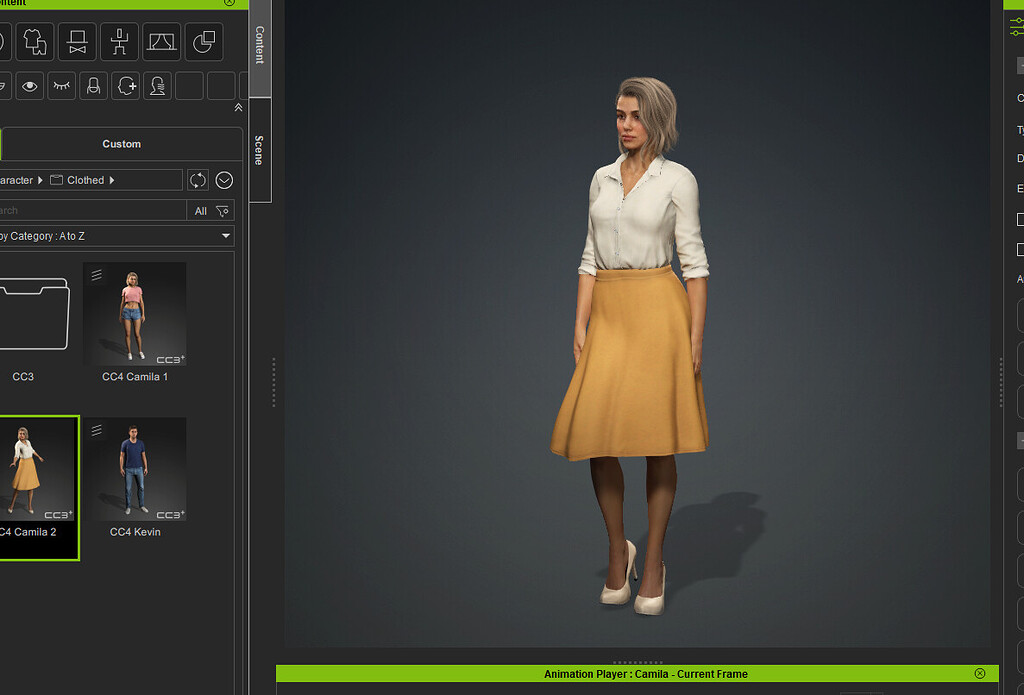
Task: Collapse the toolbar with the double-up chevron
Action: pos(238,107)
